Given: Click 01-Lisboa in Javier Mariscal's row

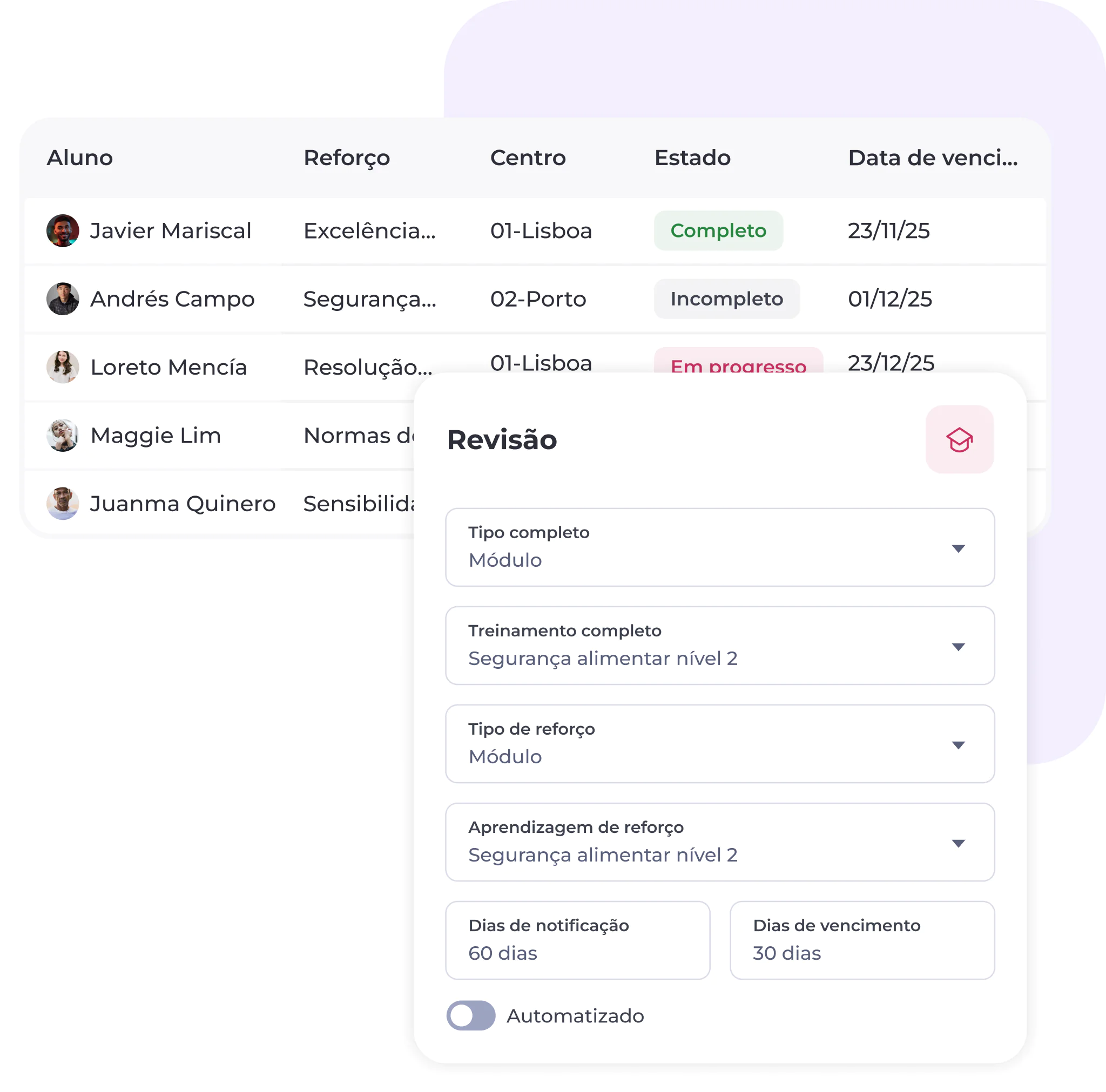Looking at the screenshot, I should (x=541, y=230).
